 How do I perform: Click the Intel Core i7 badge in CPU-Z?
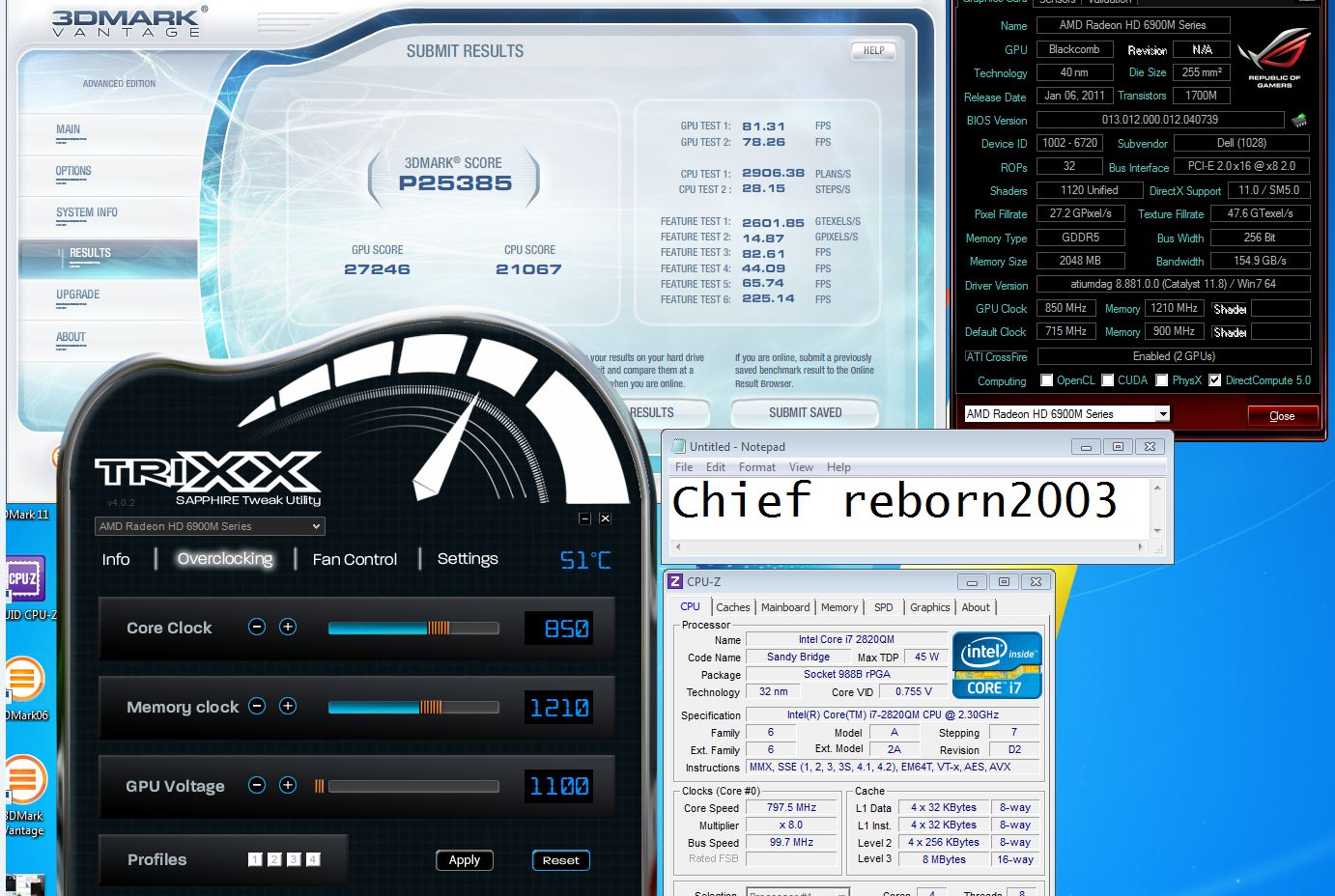tap(997, 665)
